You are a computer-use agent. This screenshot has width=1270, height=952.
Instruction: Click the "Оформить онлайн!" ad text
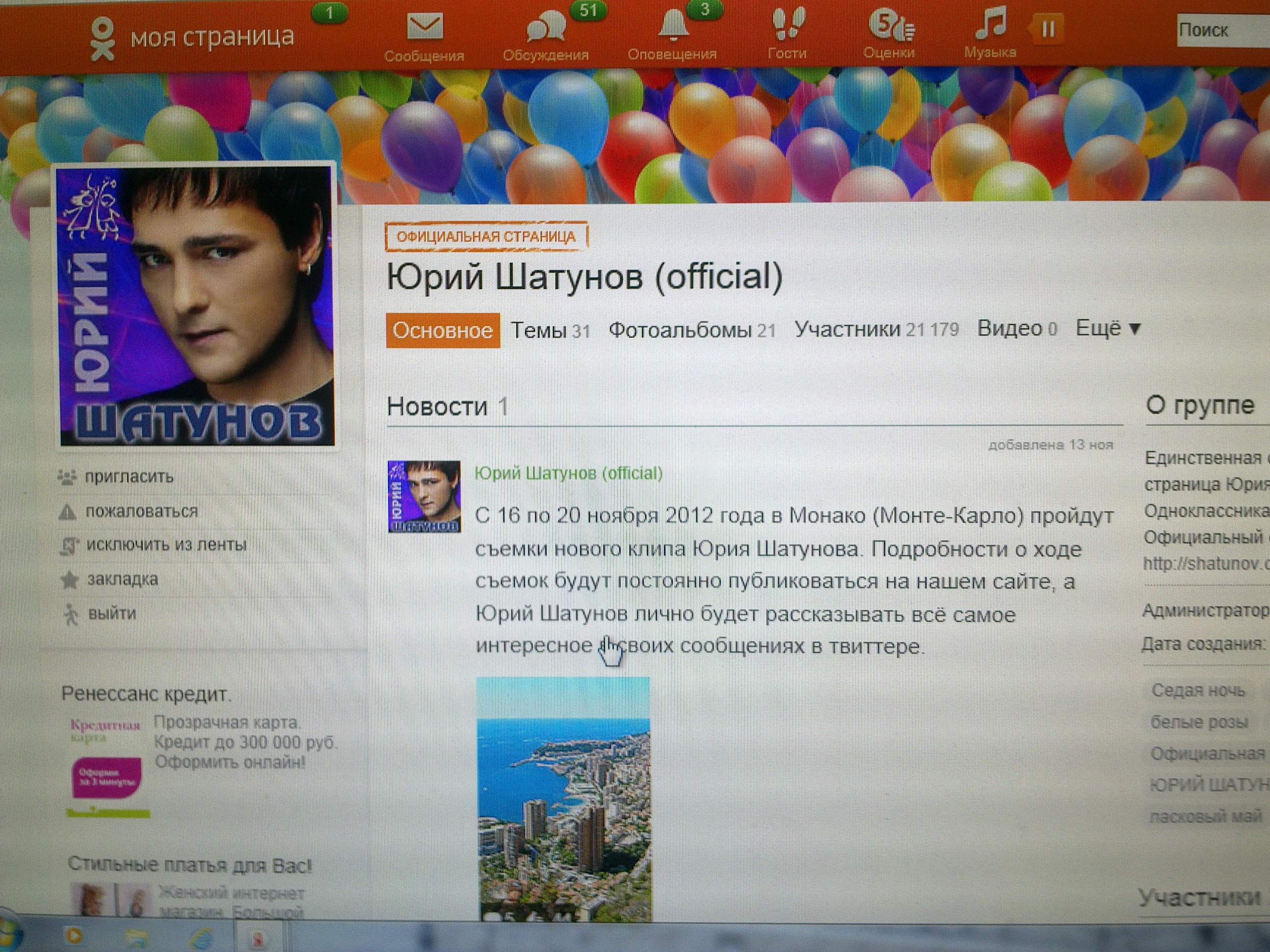(x=230, y=762)
